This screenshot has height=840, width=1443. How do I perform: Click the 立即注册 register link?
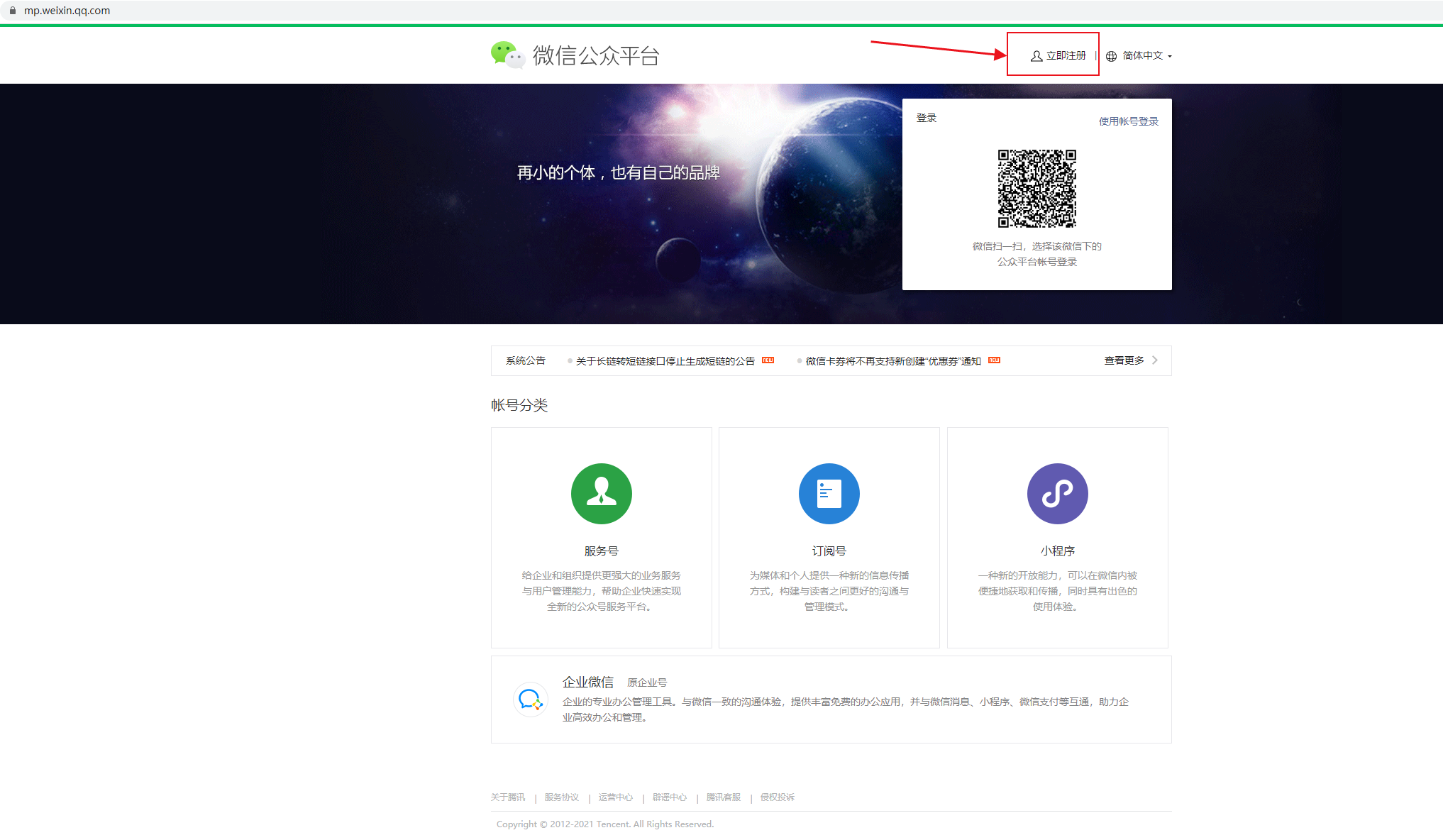pos(1066,55)
